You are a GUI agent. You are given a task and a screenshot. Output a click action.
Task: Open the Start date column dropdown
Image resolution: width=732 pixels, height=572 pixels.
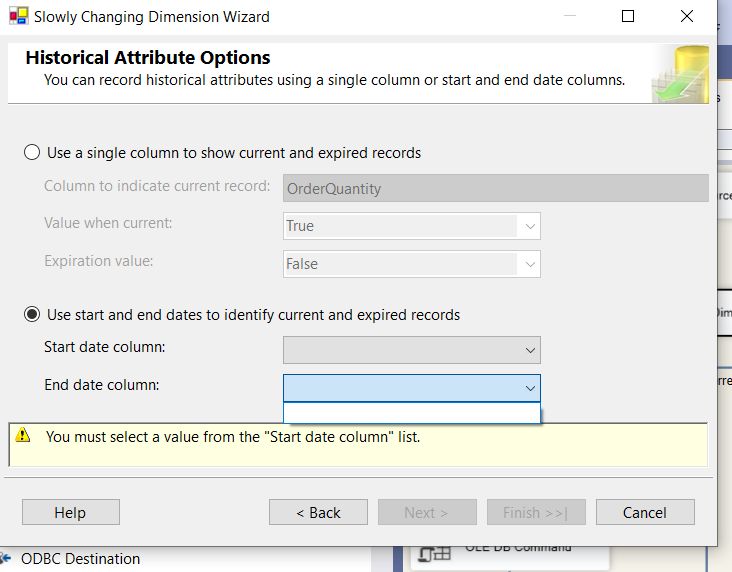[530, 350]
